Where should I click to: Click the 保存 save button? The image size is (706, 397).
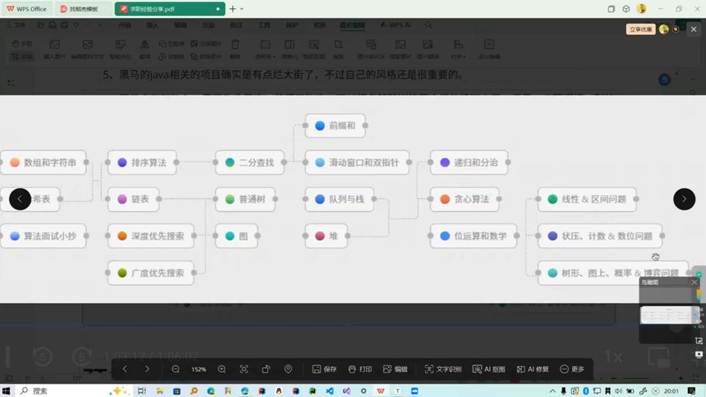(324, 369)
